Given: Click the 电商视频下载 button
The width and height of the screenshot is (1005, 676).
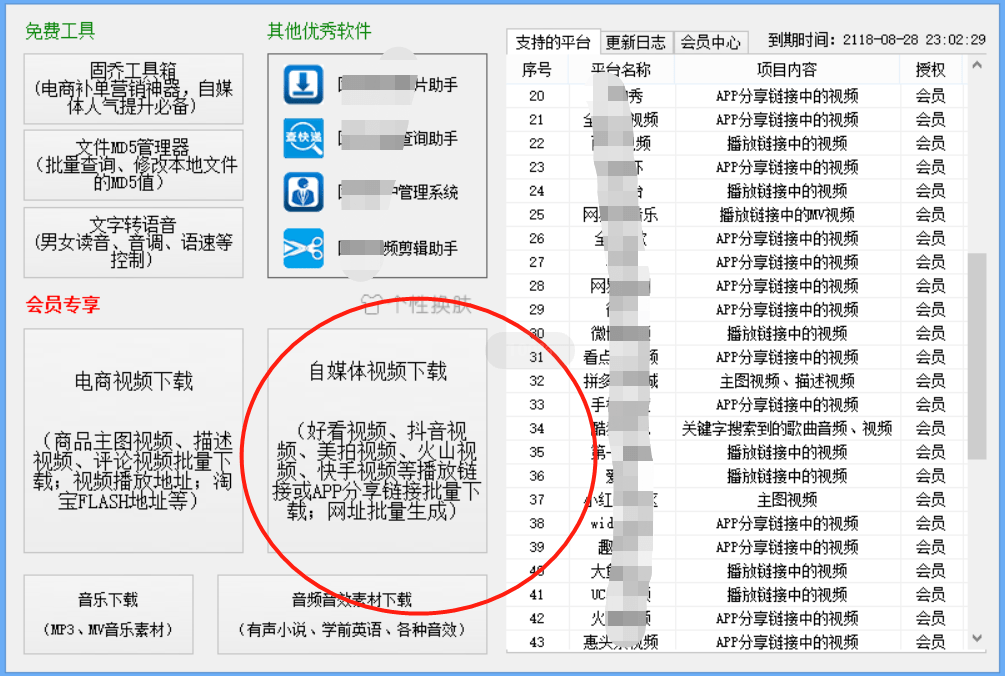Looking at the screenshot, I should pos(134,440).
